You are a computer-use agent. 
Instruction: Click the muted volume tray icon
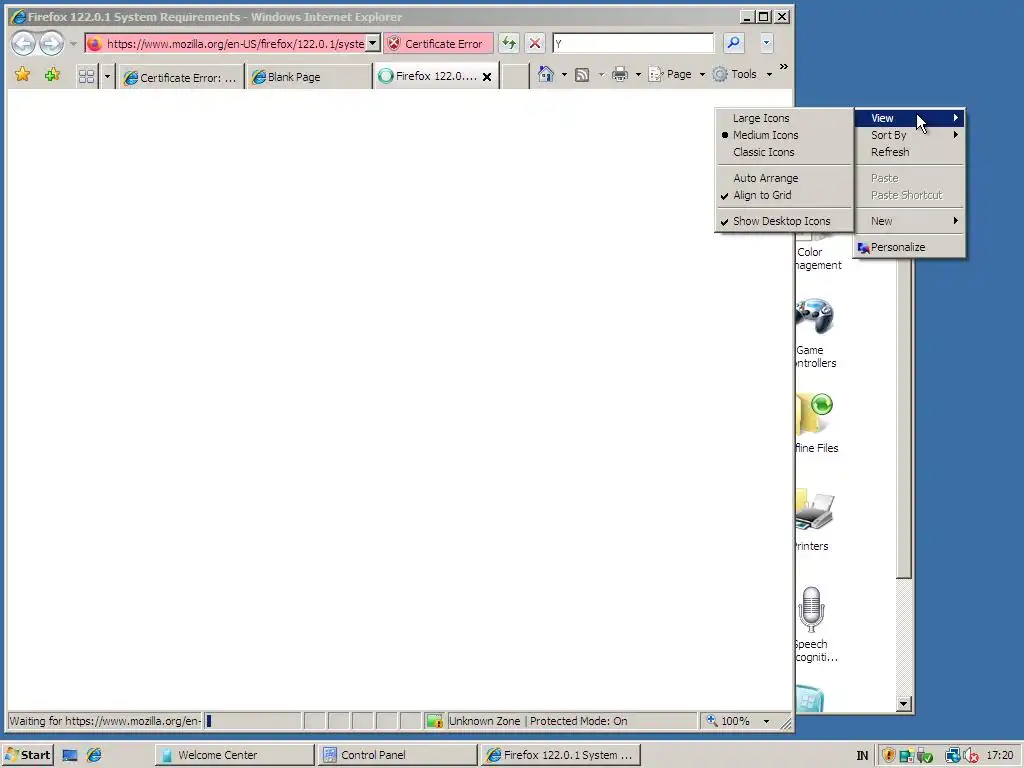pos(971,756)
